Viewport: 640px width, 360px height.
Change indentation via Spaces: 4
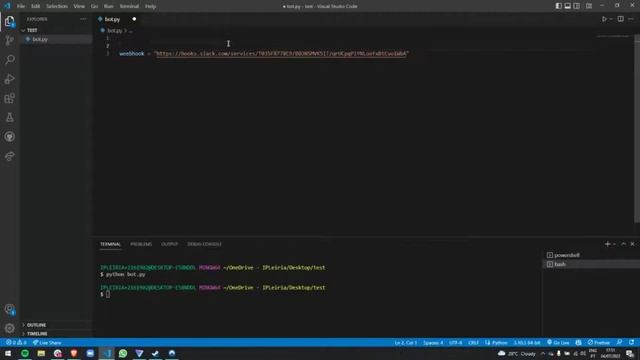[x=433, y=342]
